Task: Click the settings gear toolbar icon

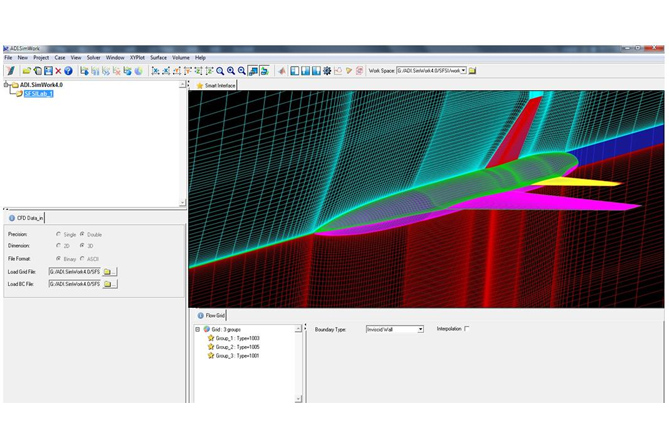Action: pos(327,71)
